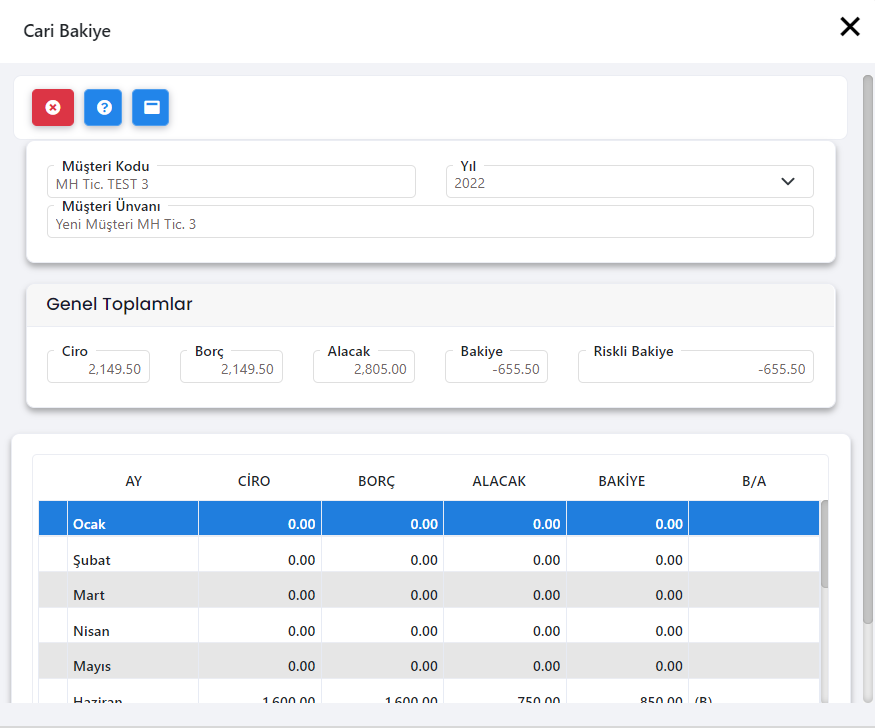Click the Alacak total field
The width and height of the screenshot is (875, 728).
364,368
